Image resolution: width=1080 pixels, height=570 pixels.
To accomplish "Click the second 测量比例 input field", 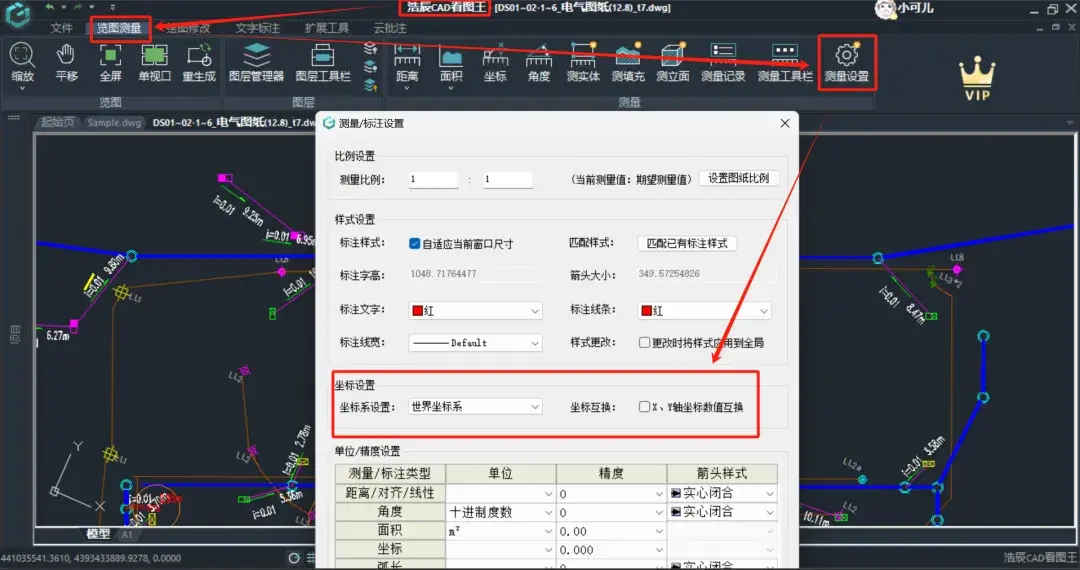I will click(508, 179).
